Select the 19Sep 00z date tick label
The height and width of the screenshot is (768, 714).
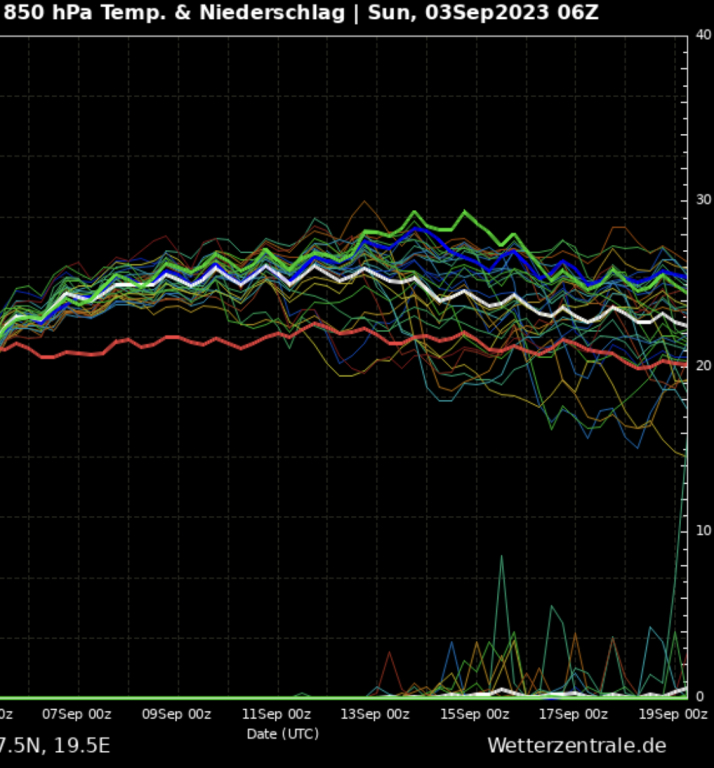(671, 714)
